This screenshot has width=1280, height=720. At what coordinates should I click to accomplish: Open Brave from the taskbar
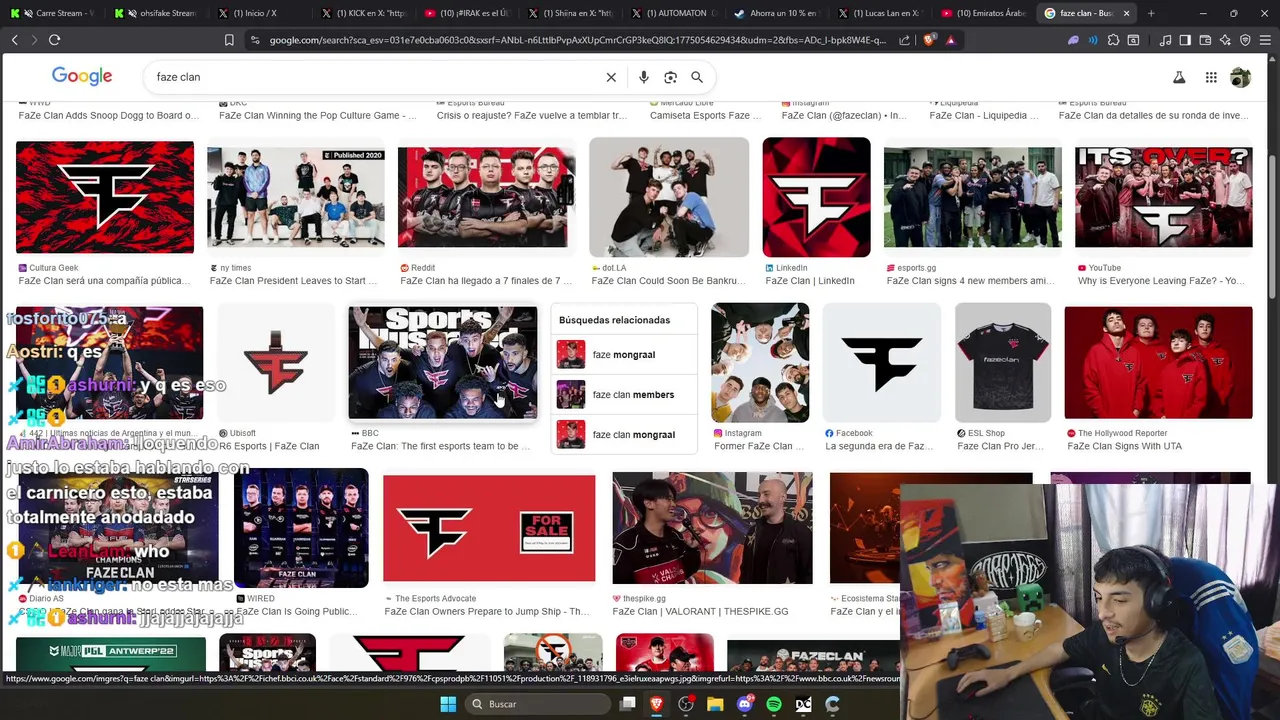(x=656, y=704)
